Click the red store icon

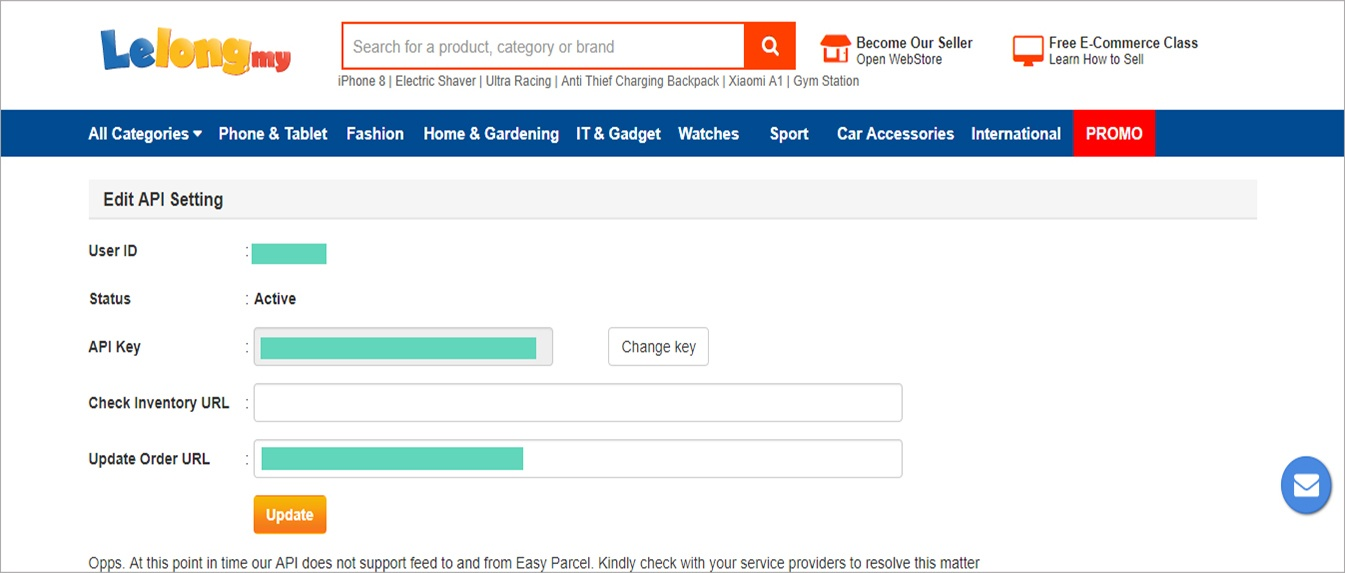(835, 50)
